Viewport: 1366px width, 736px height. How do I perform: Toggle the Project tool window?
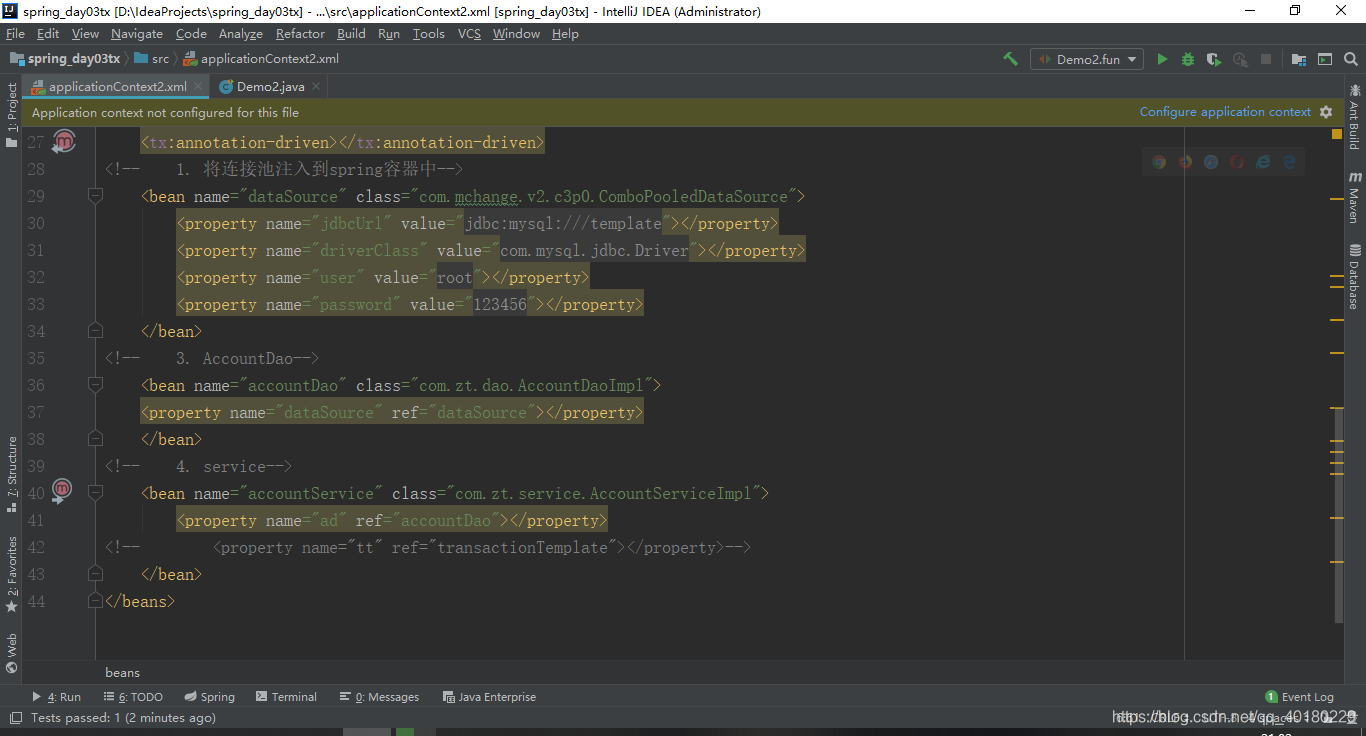[x=11, y=115]
